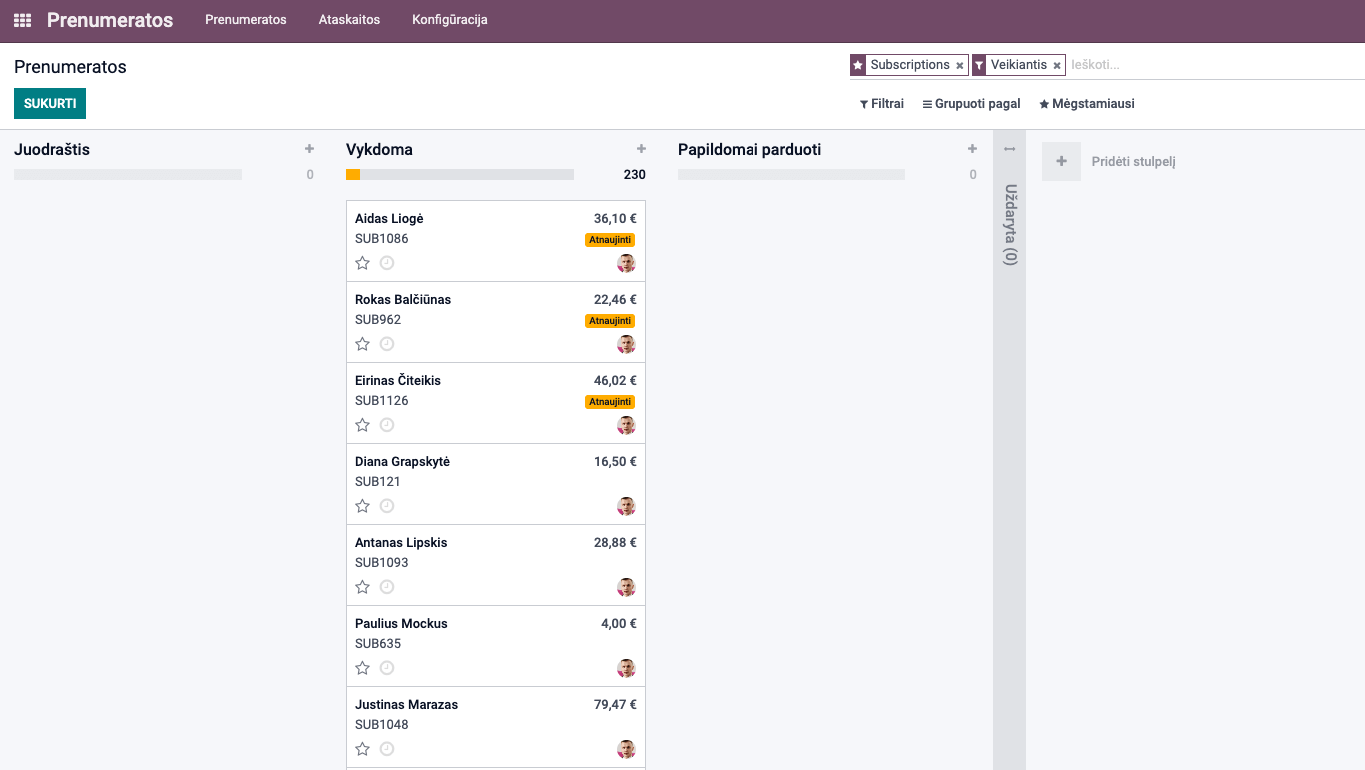Click the SUKURTI button

pos(50,104)
